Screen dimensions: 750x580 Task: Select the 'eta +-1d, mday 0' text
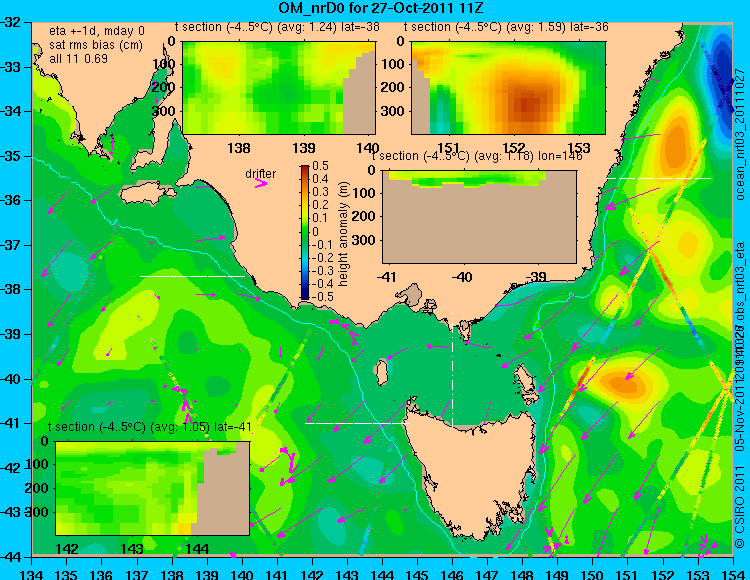96,31
